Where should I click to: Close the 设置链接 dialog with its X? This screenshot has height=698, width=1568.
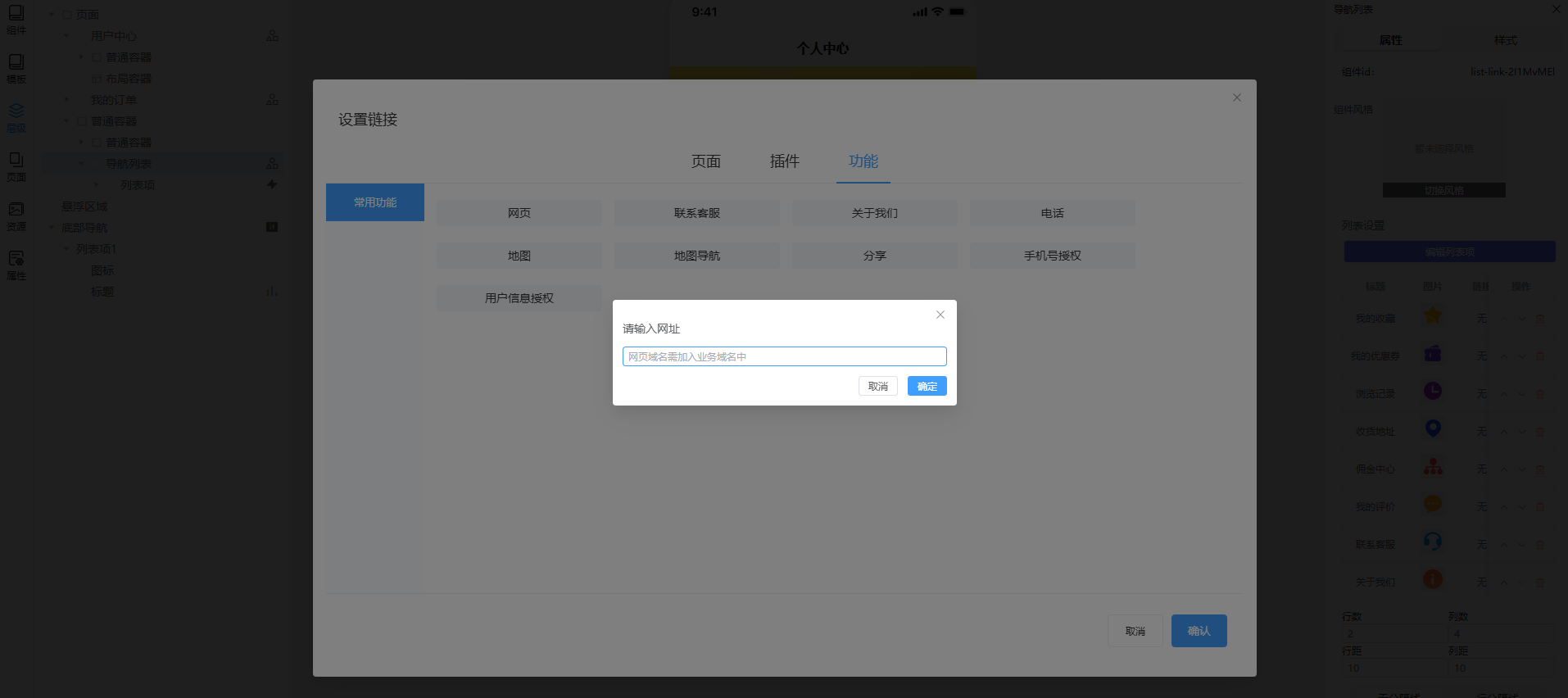(1237, 97)
